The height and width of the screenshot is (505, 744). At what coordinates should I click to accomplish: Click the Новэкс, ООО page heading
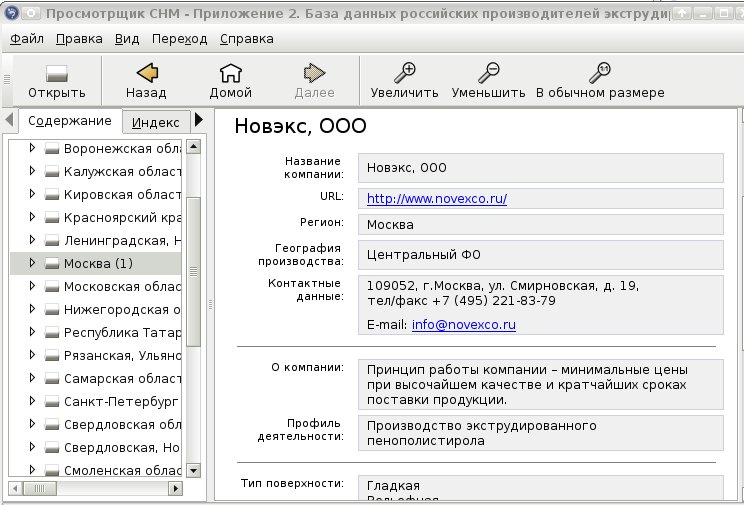click(x=300, y=126)
